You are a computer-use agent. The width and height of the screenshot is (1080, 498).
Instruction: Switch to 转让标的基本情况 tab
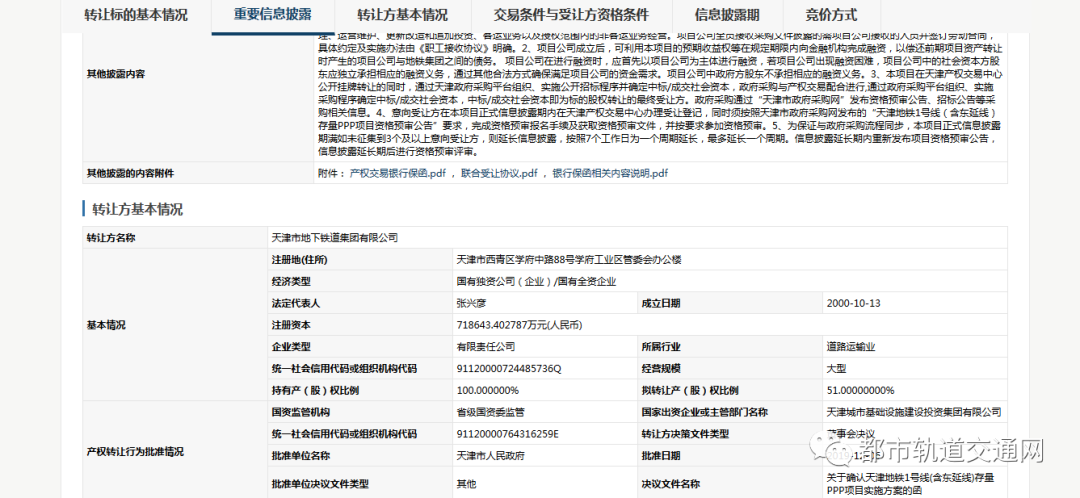coord(136,15)
